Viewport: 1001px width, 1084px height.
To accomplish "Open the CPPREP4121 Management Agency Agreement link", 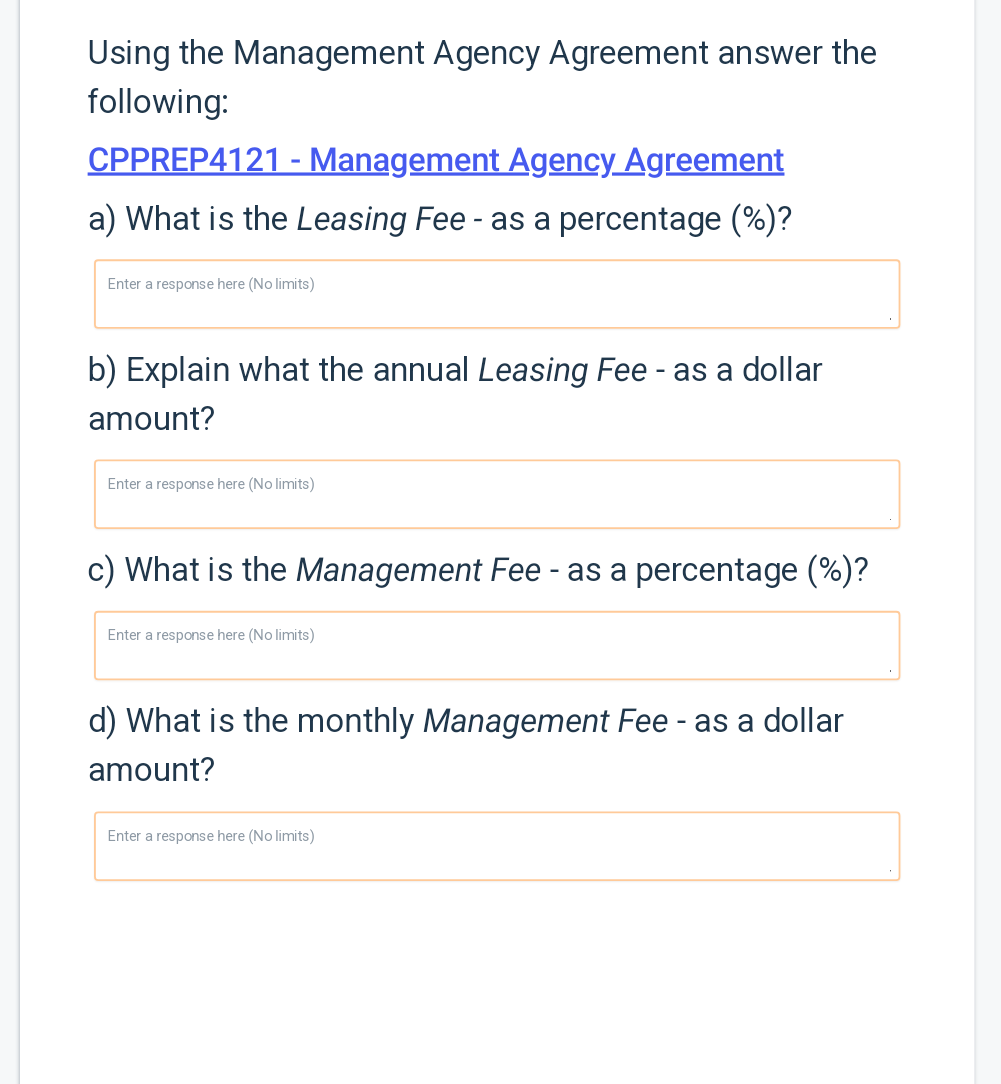I will point(435,160).
